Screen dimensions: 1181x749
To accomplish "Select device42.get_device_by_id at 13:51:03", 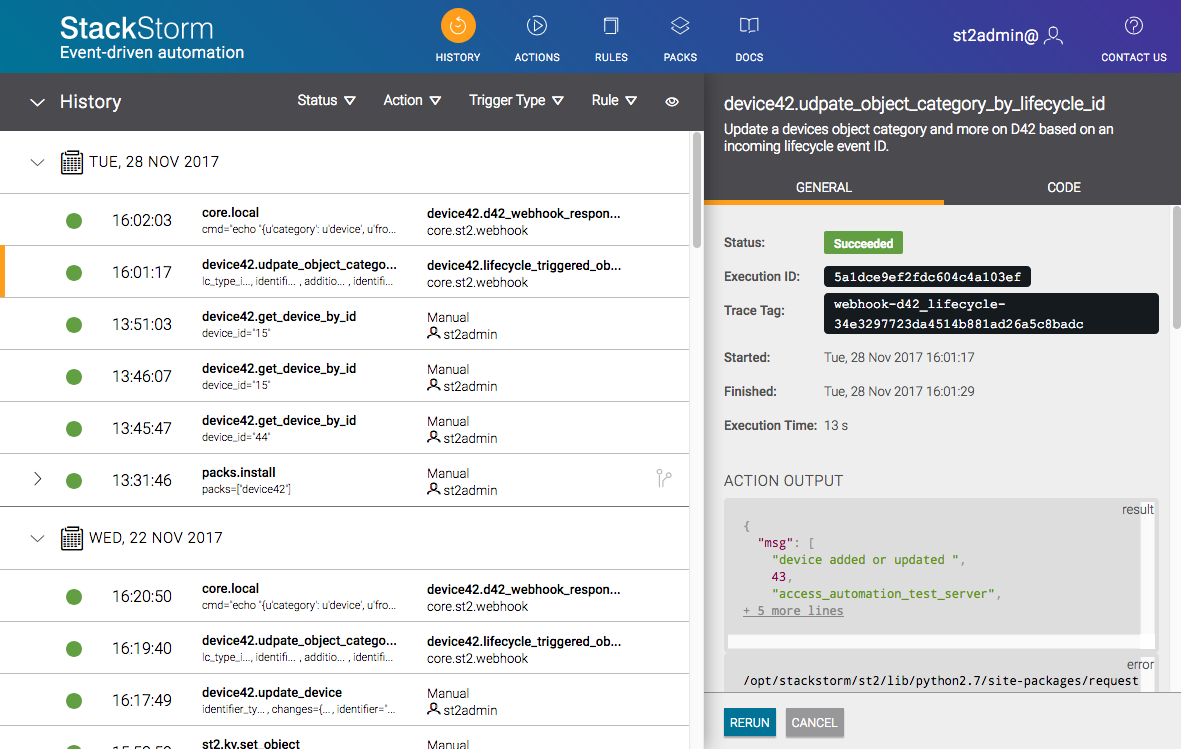I will point(345,324).
